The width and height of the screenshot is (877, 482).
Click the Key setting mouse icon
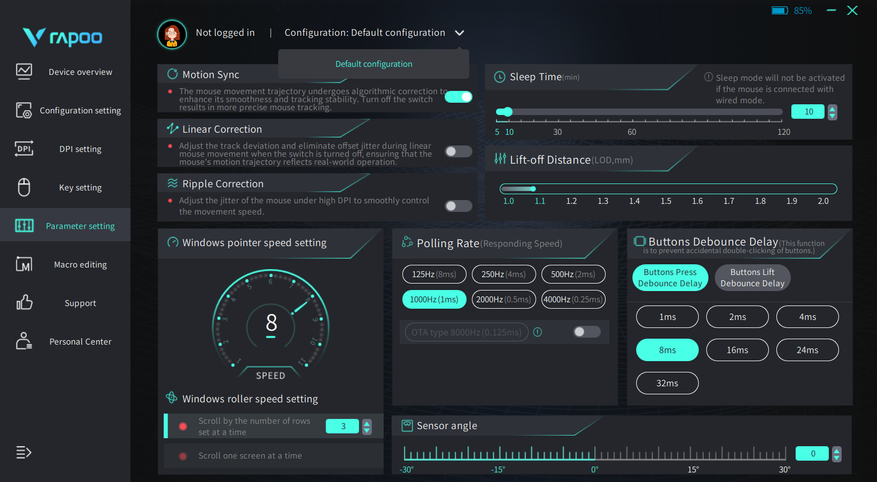[24, 187]
